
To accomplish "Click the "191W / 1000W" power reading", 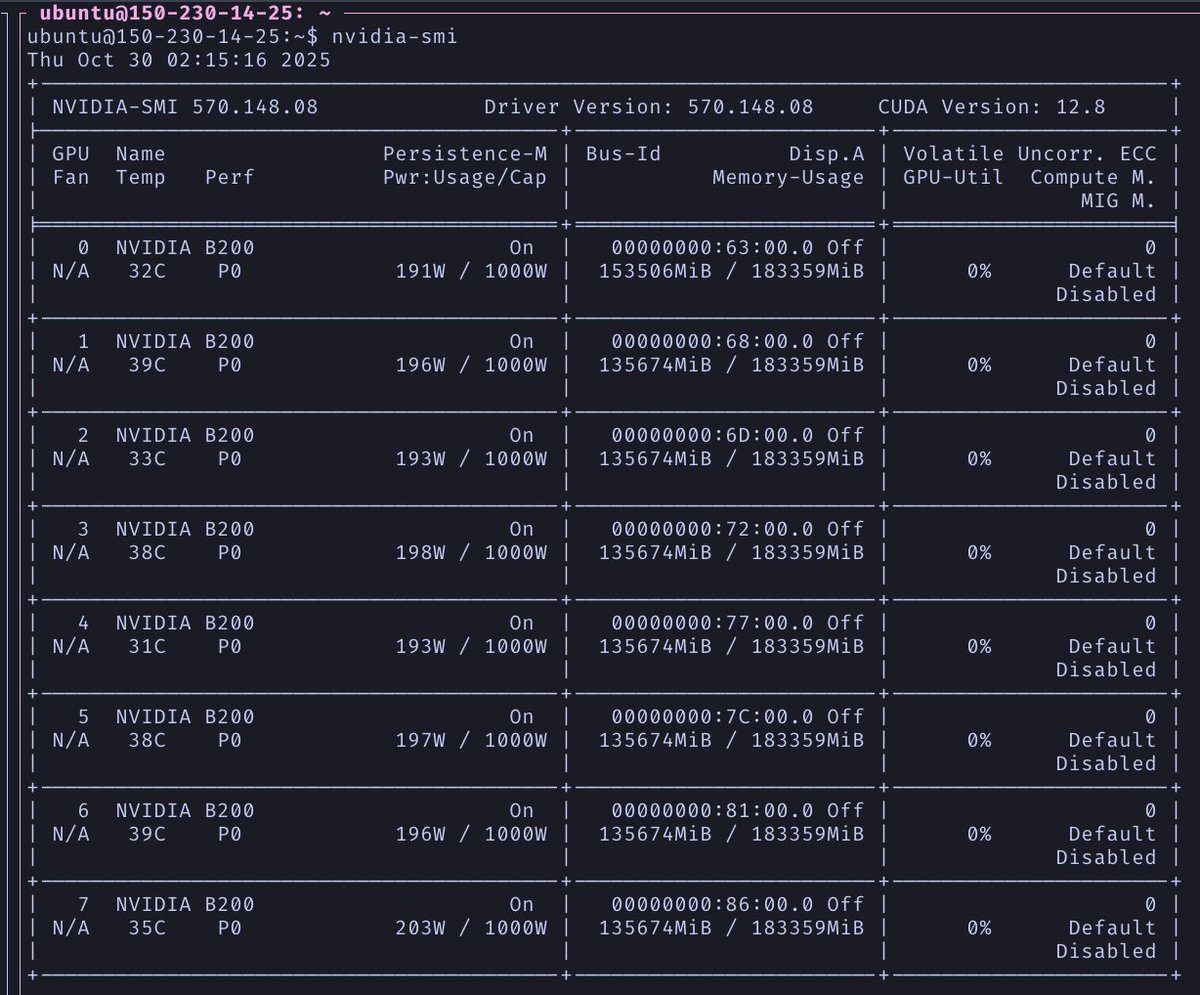I will 471,271.
